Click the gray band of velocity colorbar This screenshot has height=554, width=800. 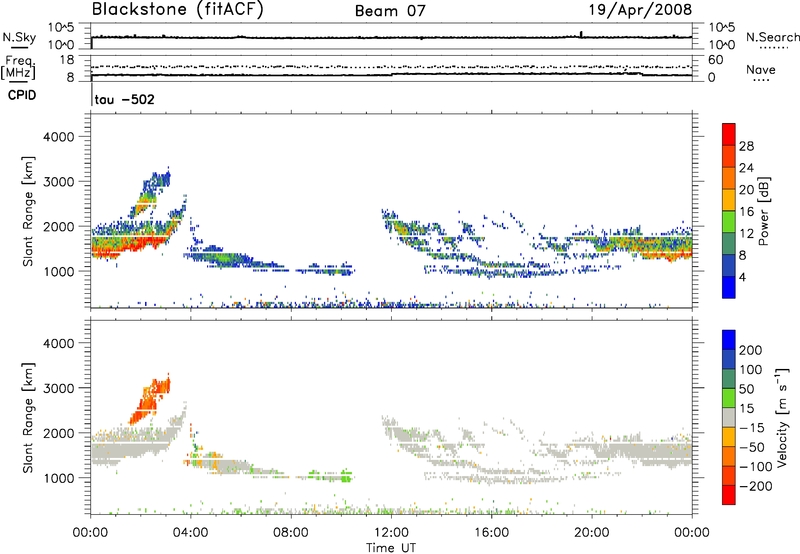[x=729, y=417]
